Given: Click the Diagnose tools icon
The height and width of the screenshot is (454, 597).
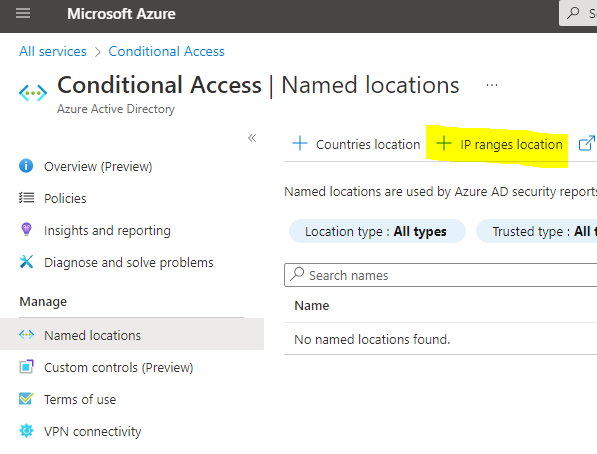Looking at the screenshot, I should point(26,262).
